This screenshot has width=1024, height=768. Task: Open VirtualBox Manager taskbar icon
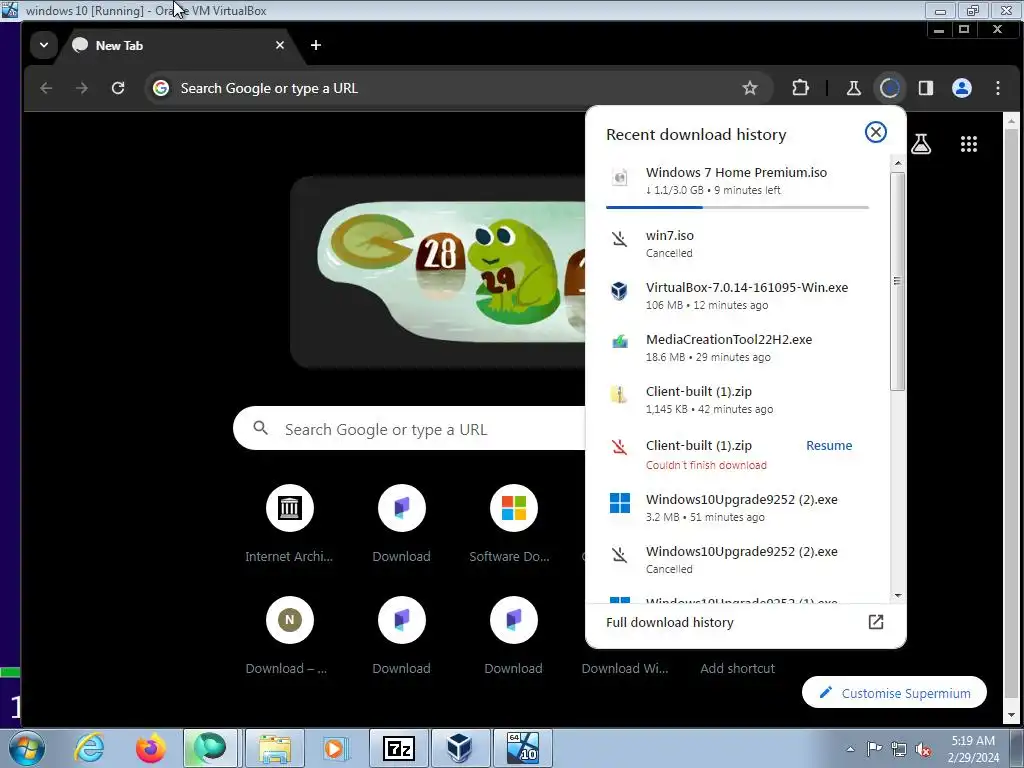point(460,748)
